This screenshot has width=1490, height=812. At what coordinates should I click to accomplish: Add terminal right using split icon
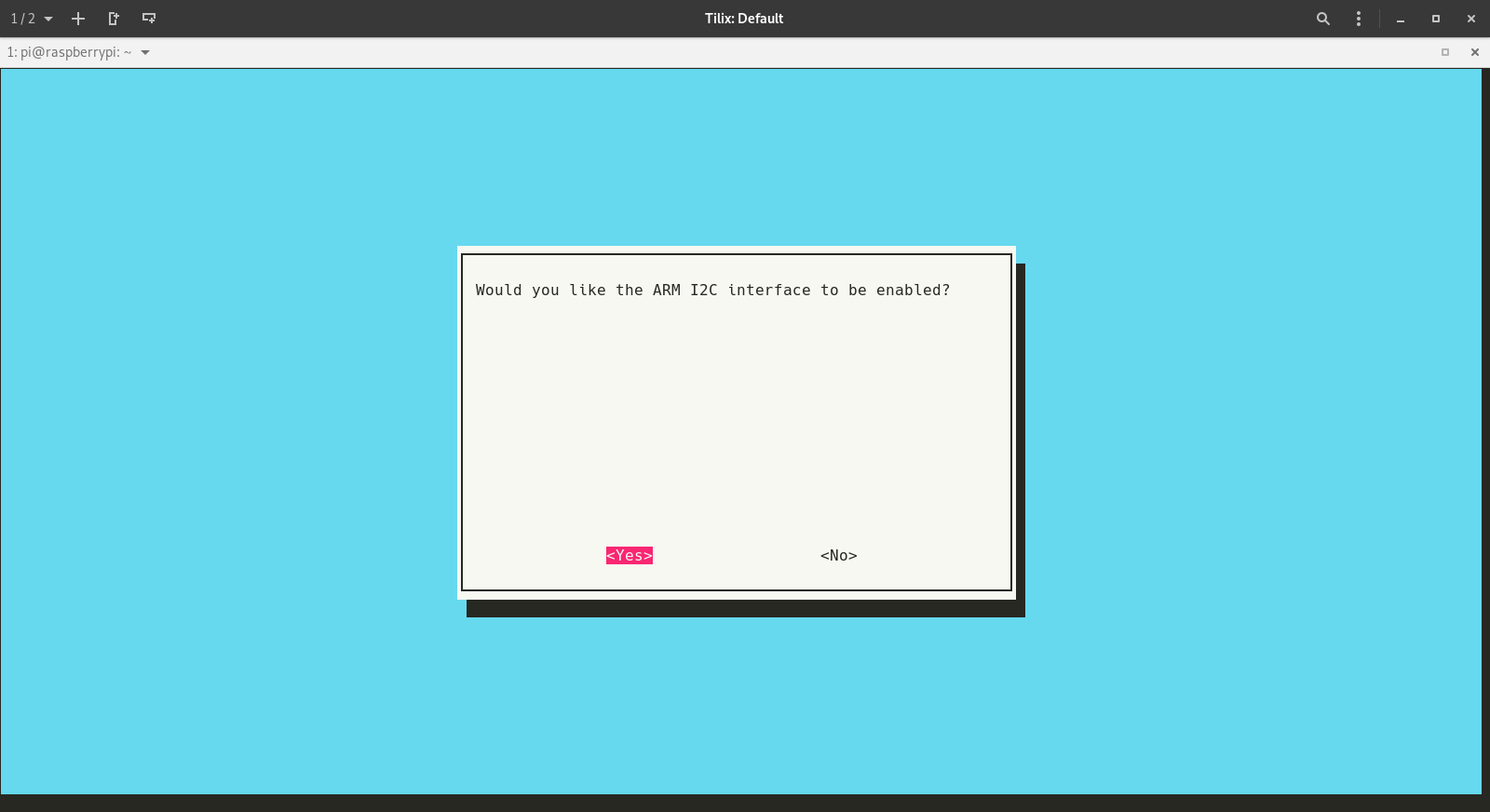click(114, 19)
